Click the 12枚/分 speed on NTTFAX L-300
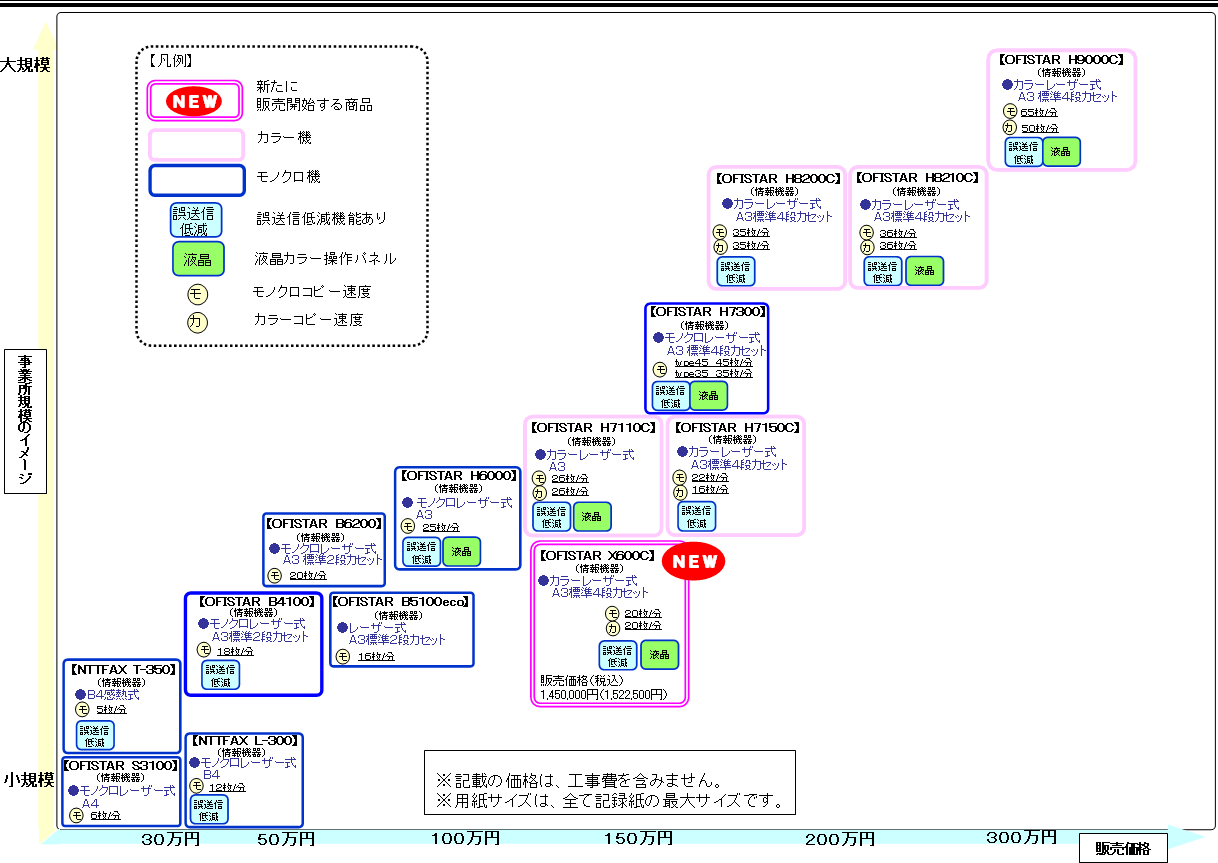Screen dimensions: 1218x863 [227, 788]
